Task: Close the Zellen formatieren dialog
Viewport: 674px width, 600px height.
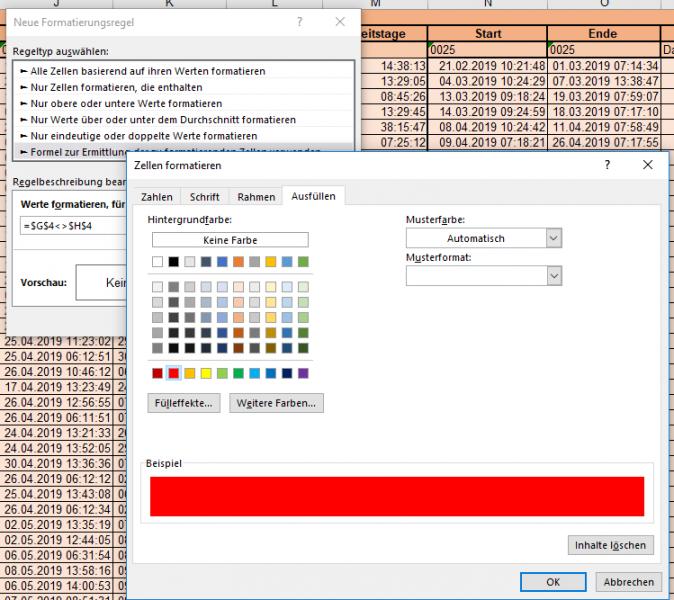Action: click(x=647, y=165)
